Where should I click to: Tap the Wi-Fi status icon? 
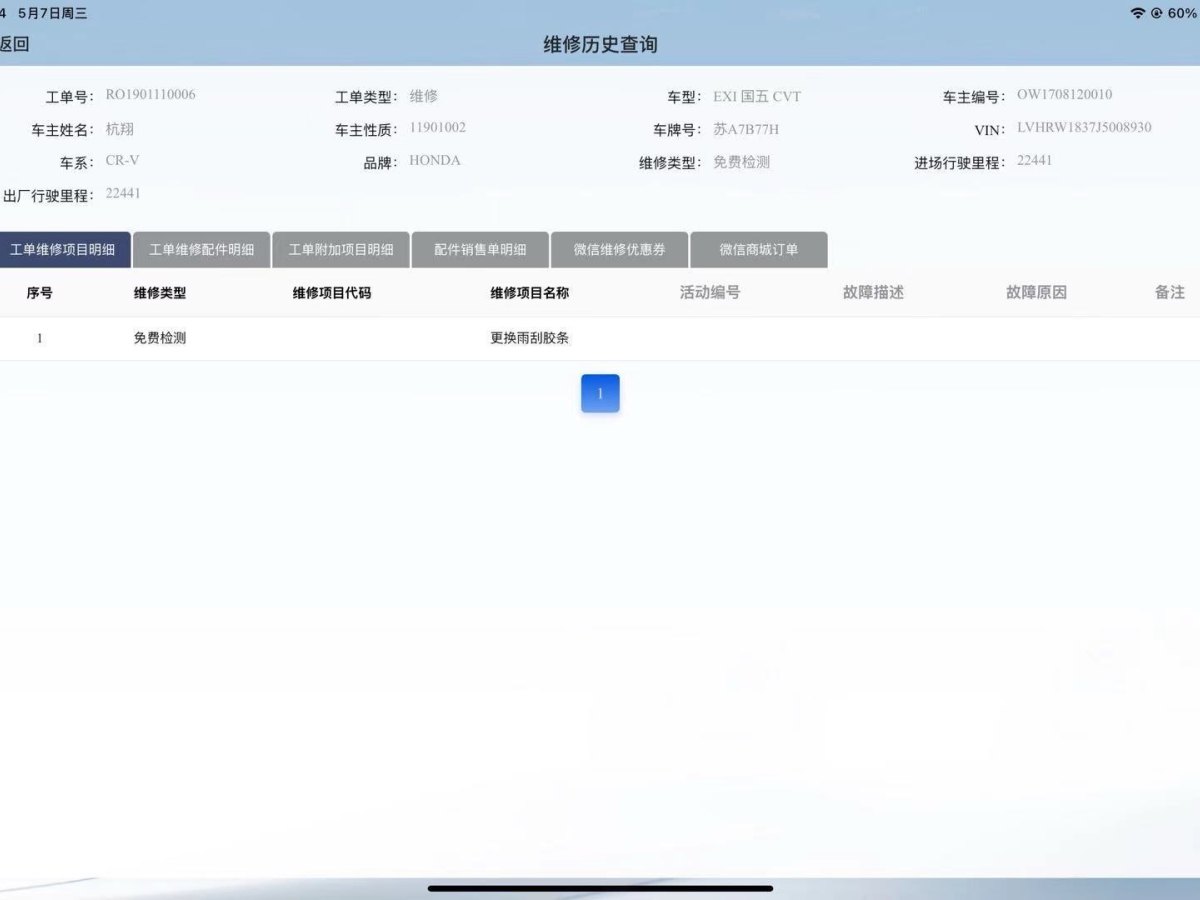pos(1137,13)
